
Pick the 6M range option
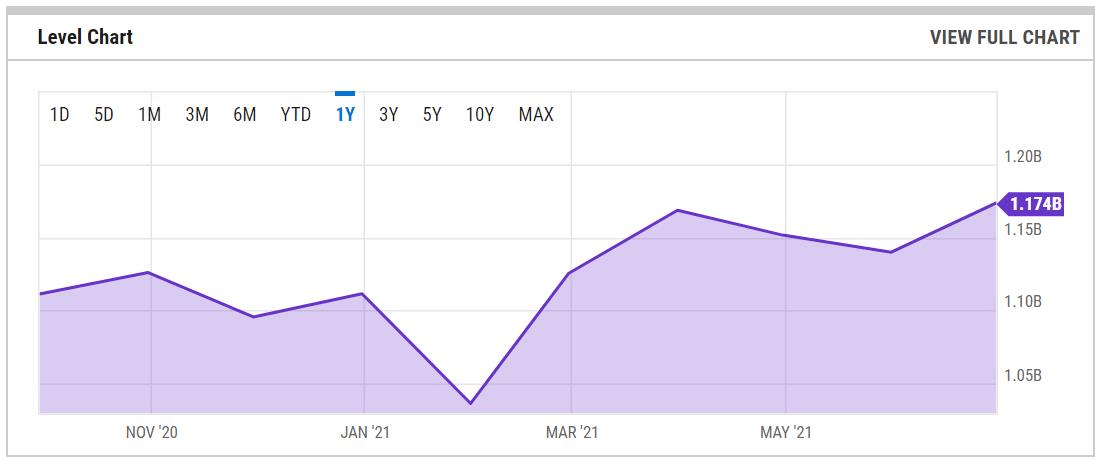(x=245, y=115)
